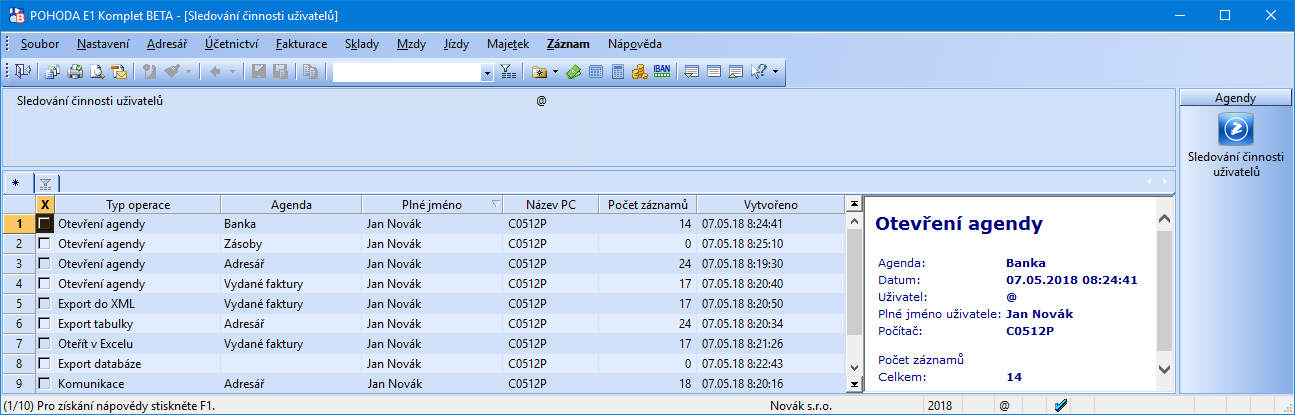This screenshot has width=1295, height=415.
Task: Open print preview with magnifier icon
Action: coord(97,72)
